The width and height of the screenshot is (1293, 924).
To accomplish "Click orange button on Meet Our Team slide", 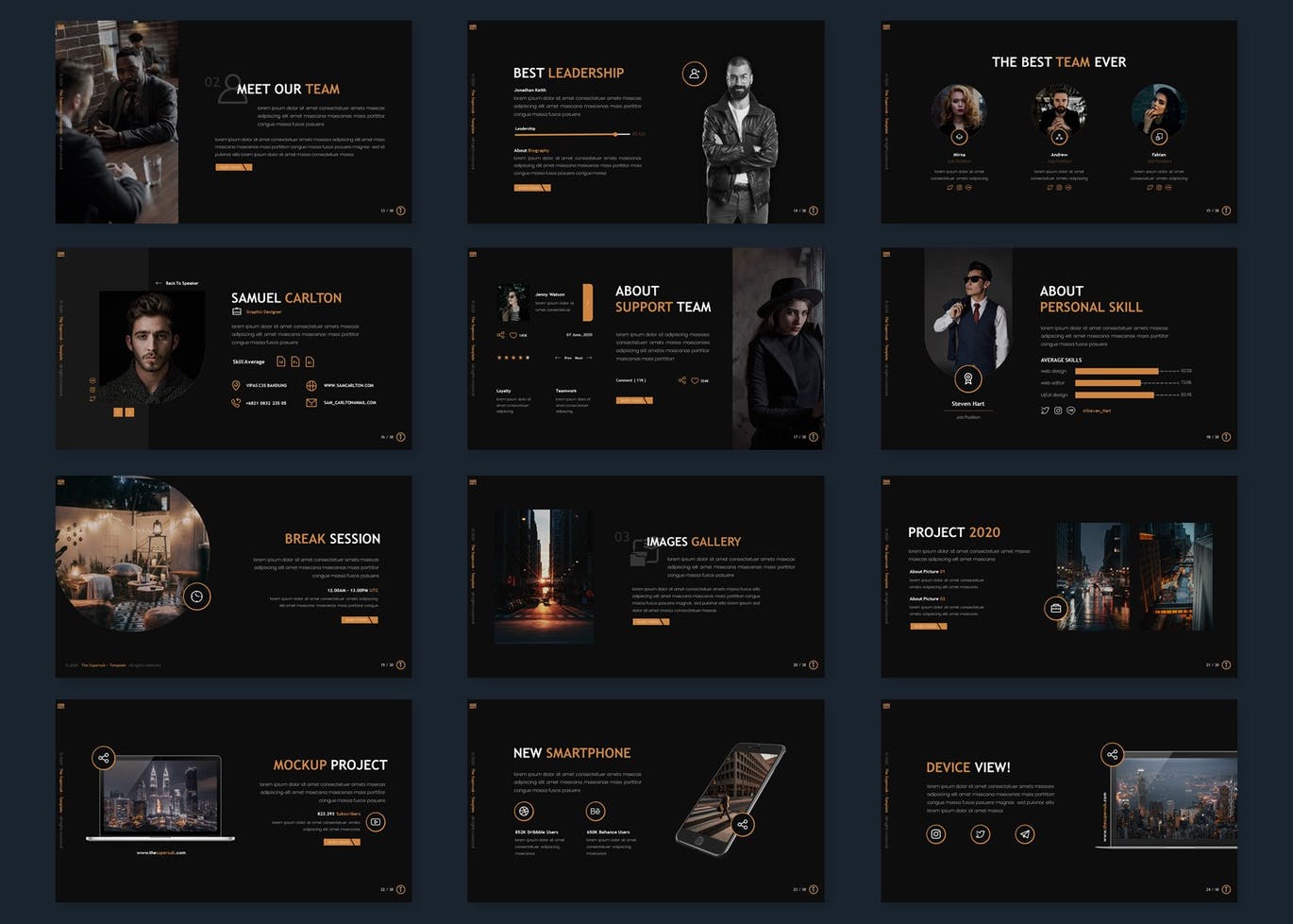I will 234,167.
